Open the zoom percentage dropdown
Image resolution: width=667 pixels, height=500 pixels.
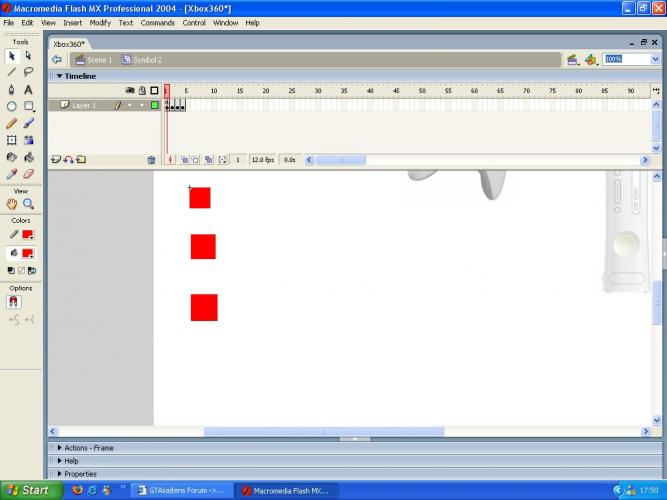coord(654,60)
